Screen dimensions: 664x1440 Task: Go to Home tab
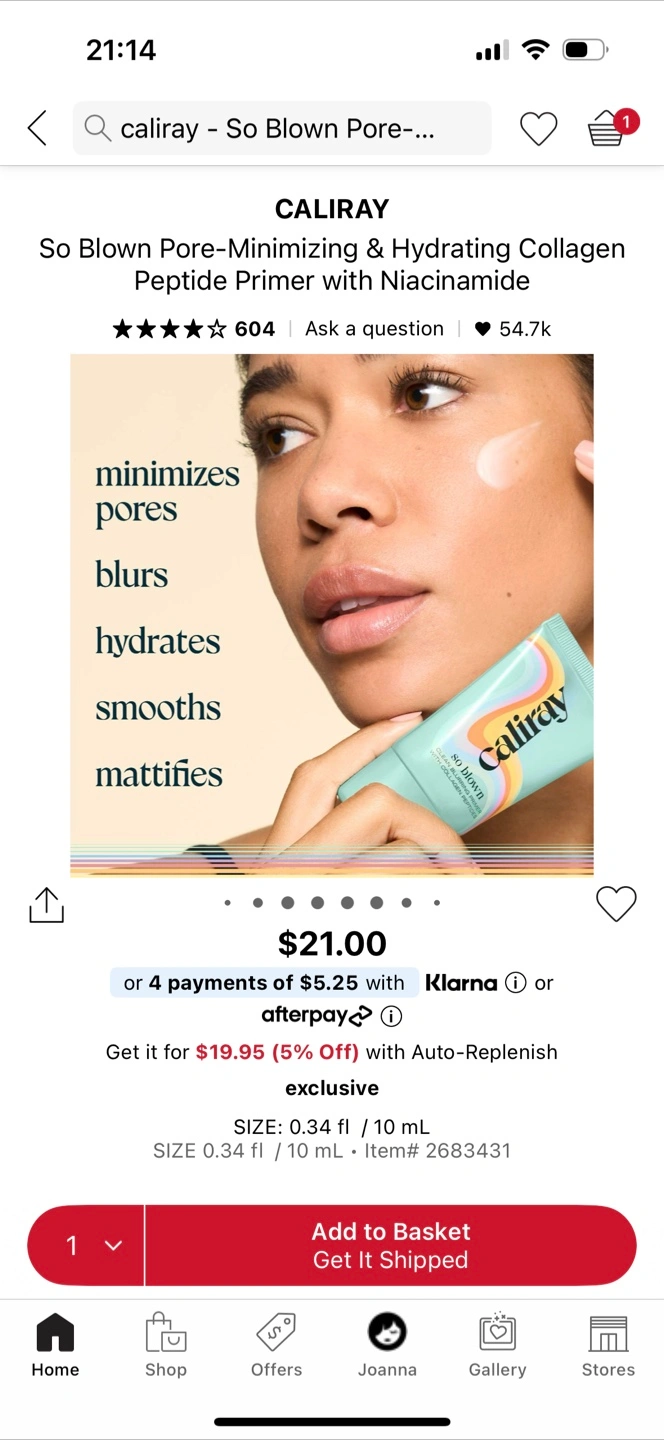pos(55,1346)
